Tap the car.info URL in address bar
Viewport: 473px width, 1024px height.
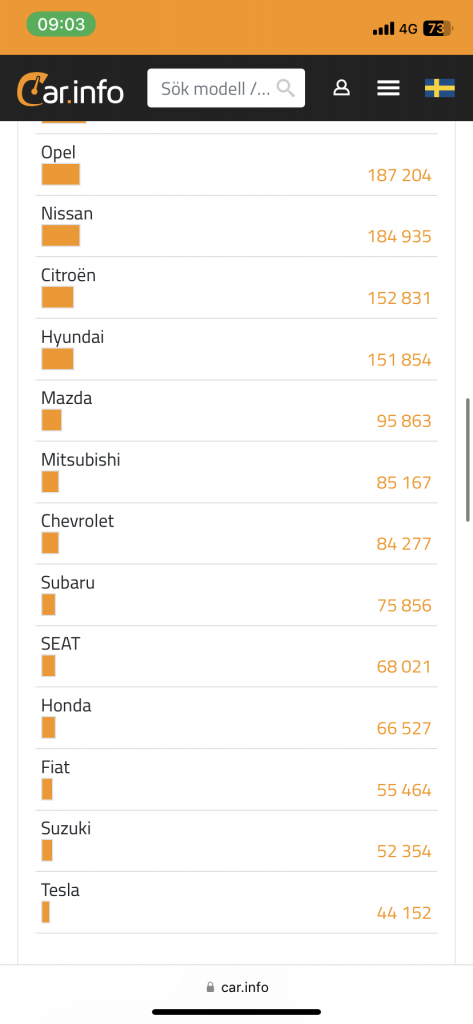[x=243, y=987]
